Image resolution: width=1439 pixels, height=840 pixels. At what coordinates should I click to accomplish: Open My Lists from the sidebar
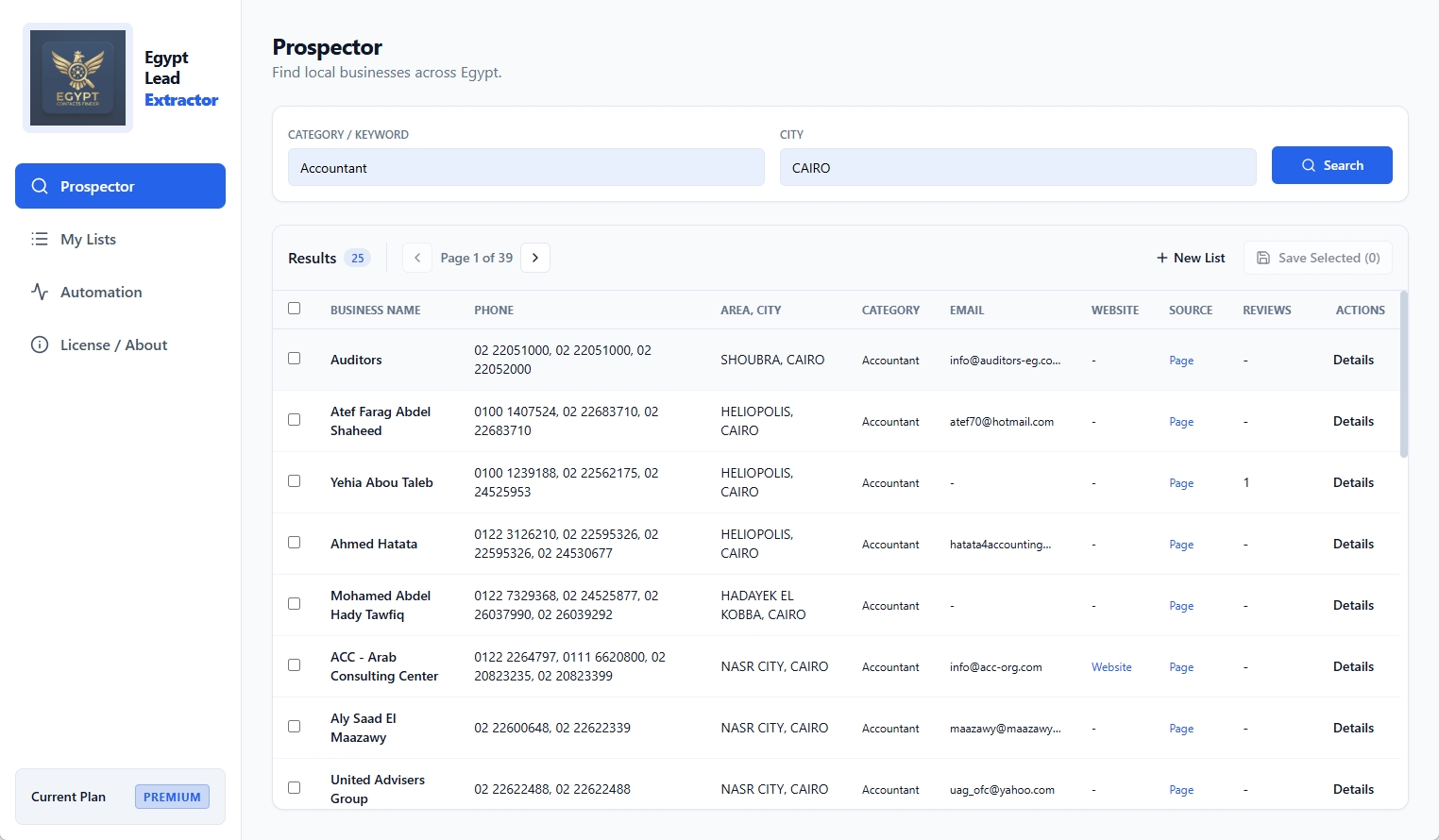point(87,239)
